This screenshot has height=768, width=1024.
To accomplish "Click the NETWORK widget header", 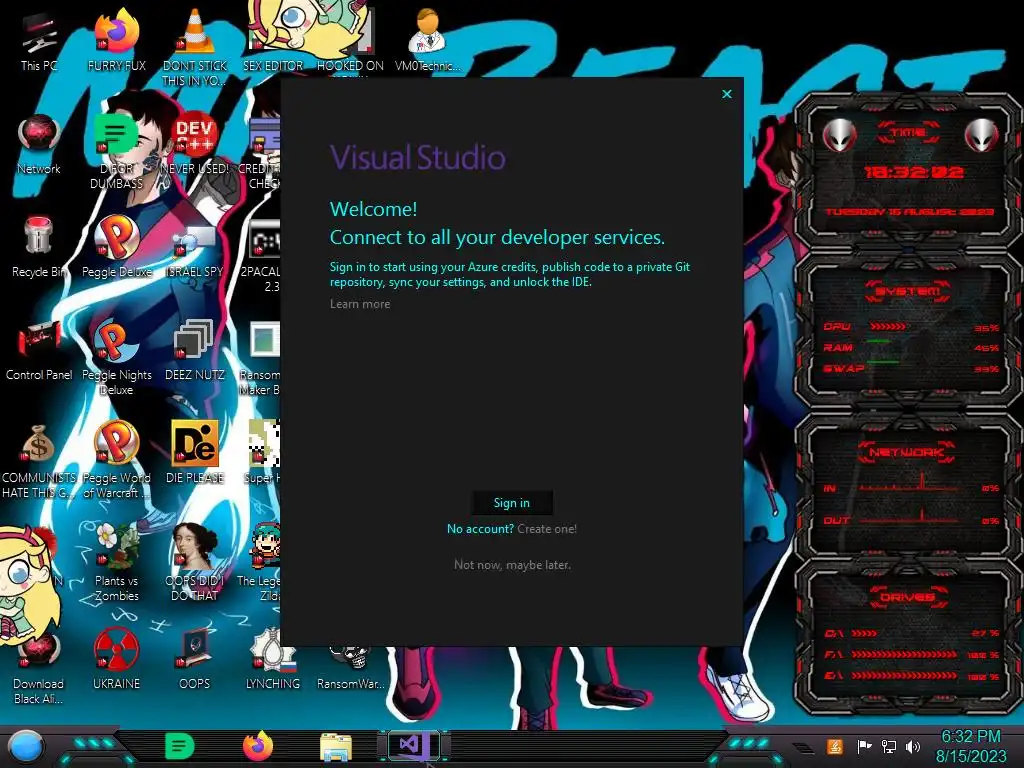I will pyautogui.click(x=906, y=452).
